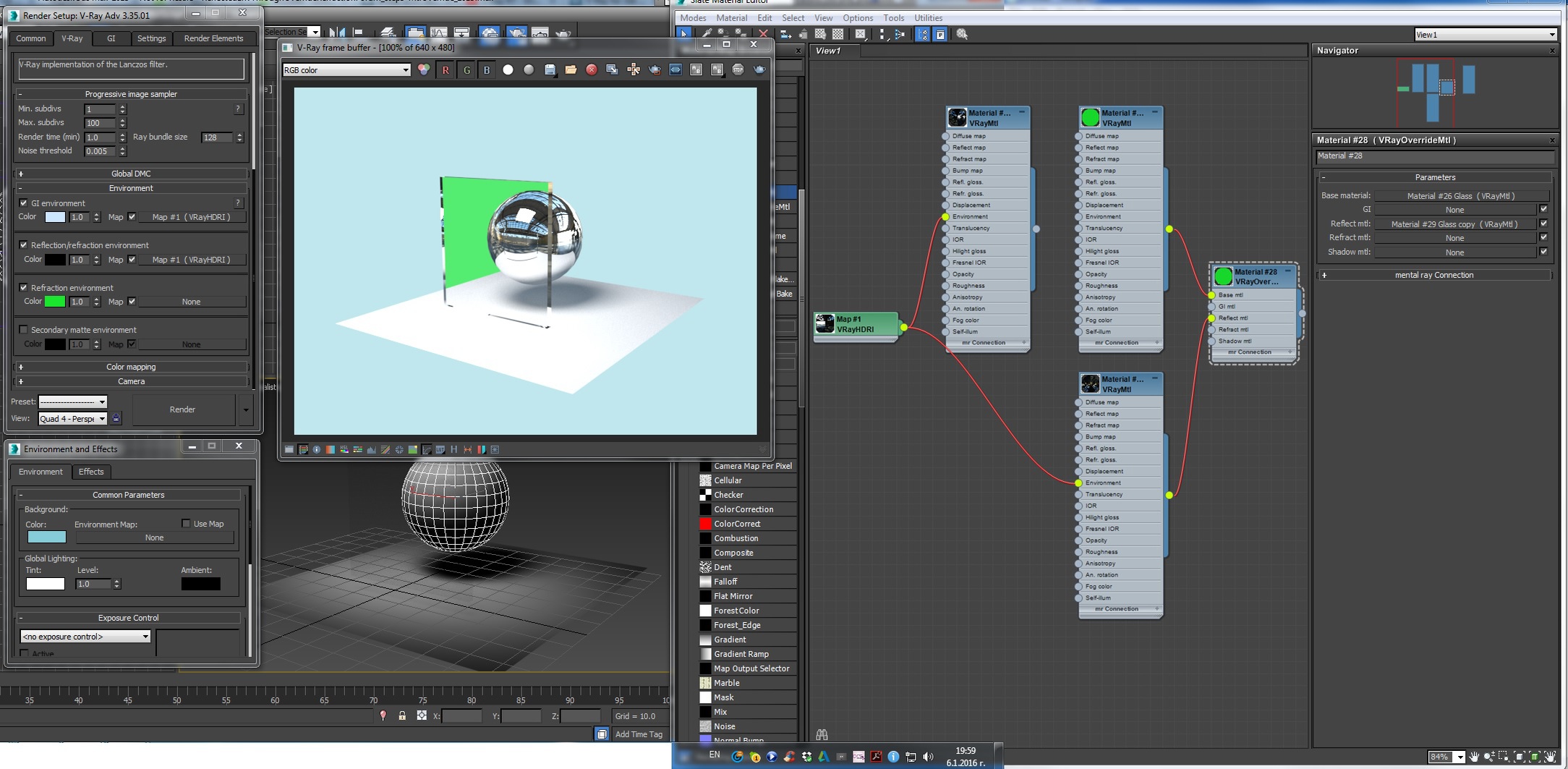Screen dimensions: 1568x769
Task: Expand the Color mapping rollout
Action: pyautogui.click(x=131, y=367)
